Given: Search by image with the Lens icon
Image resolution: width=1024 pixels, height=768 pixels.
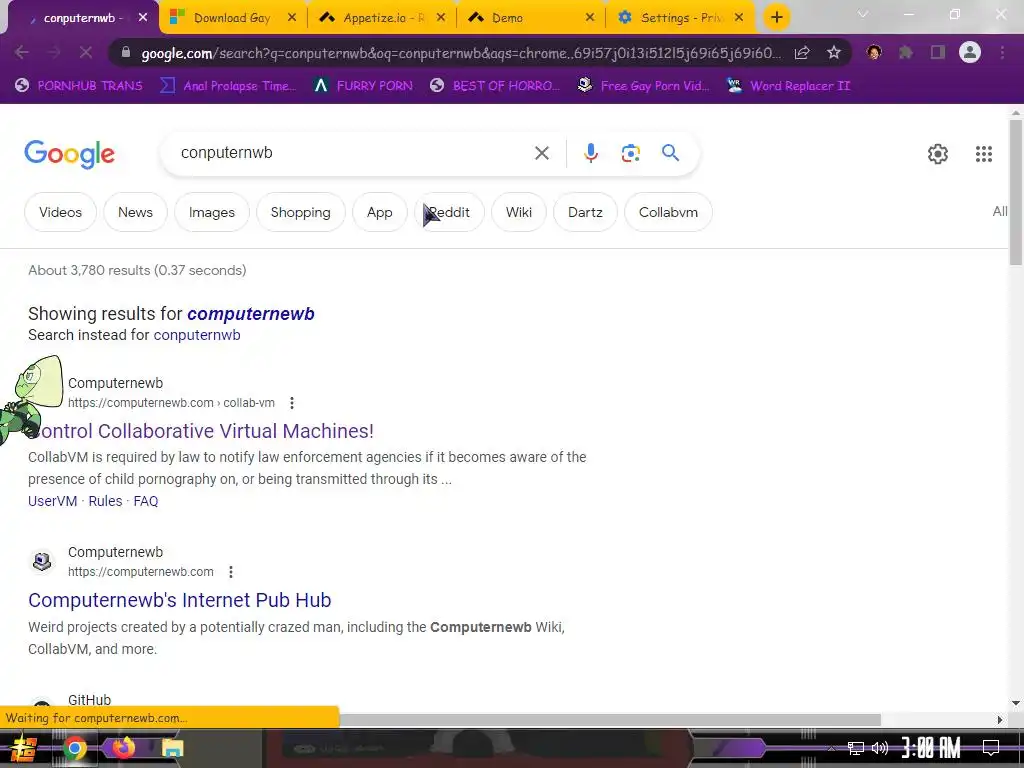Looking at the screenshot, I should point(630,153).
